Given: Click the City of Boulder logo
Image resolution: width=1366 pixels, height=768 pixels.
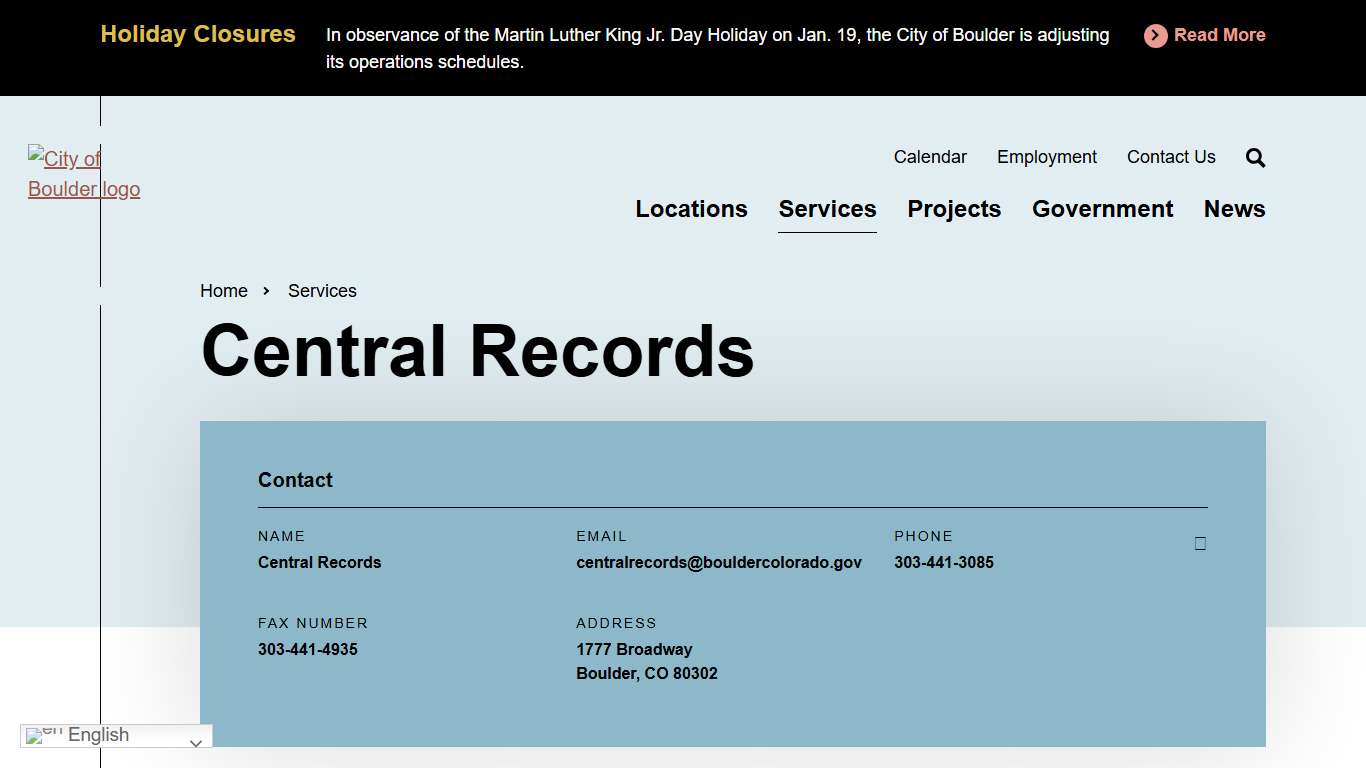Looking at the screenshot, I should 84,174.
